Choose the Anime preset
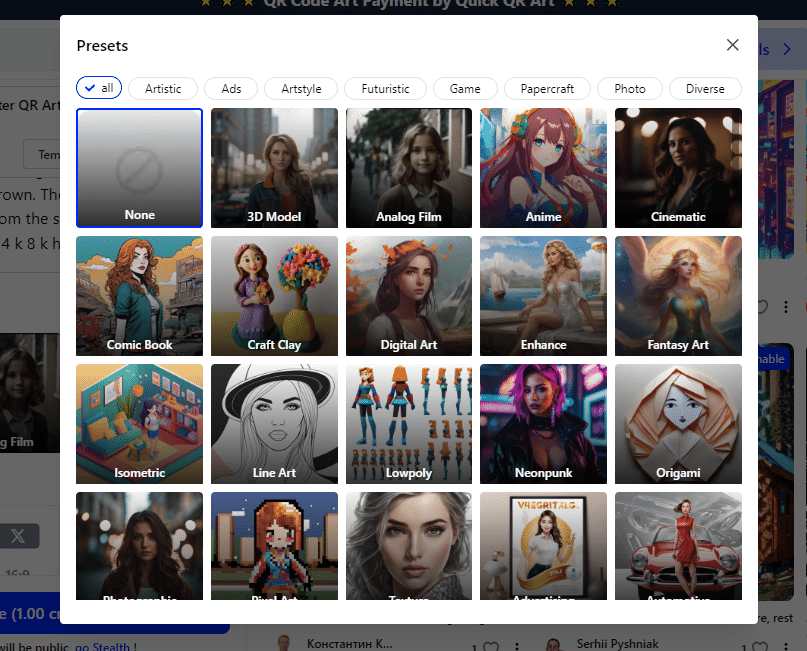The width and height of the screenshot is (807, 651). click(x=543, y=168)
